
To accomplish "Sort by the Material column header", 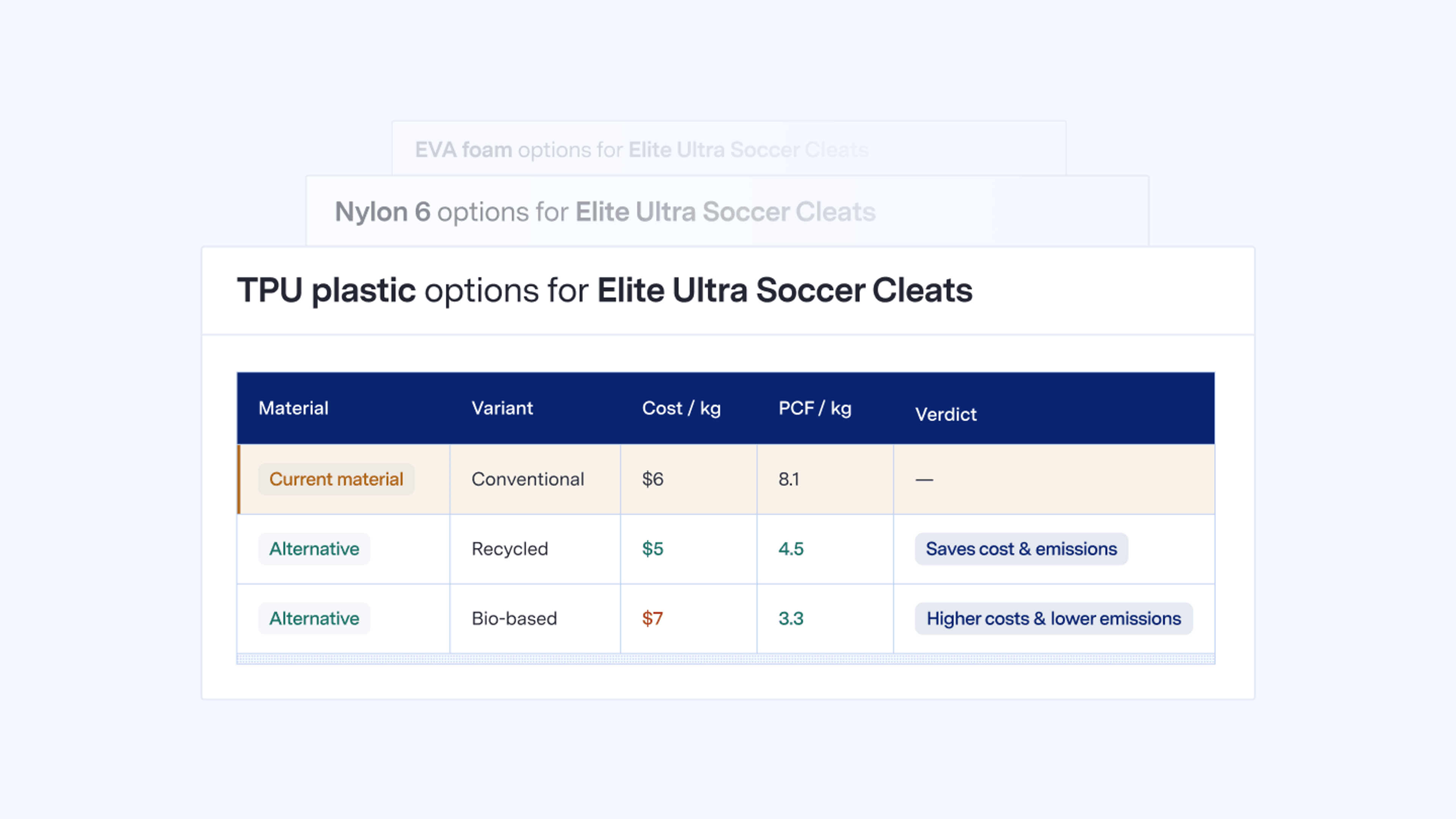I will pyautogui.click(x=293, y=408).
